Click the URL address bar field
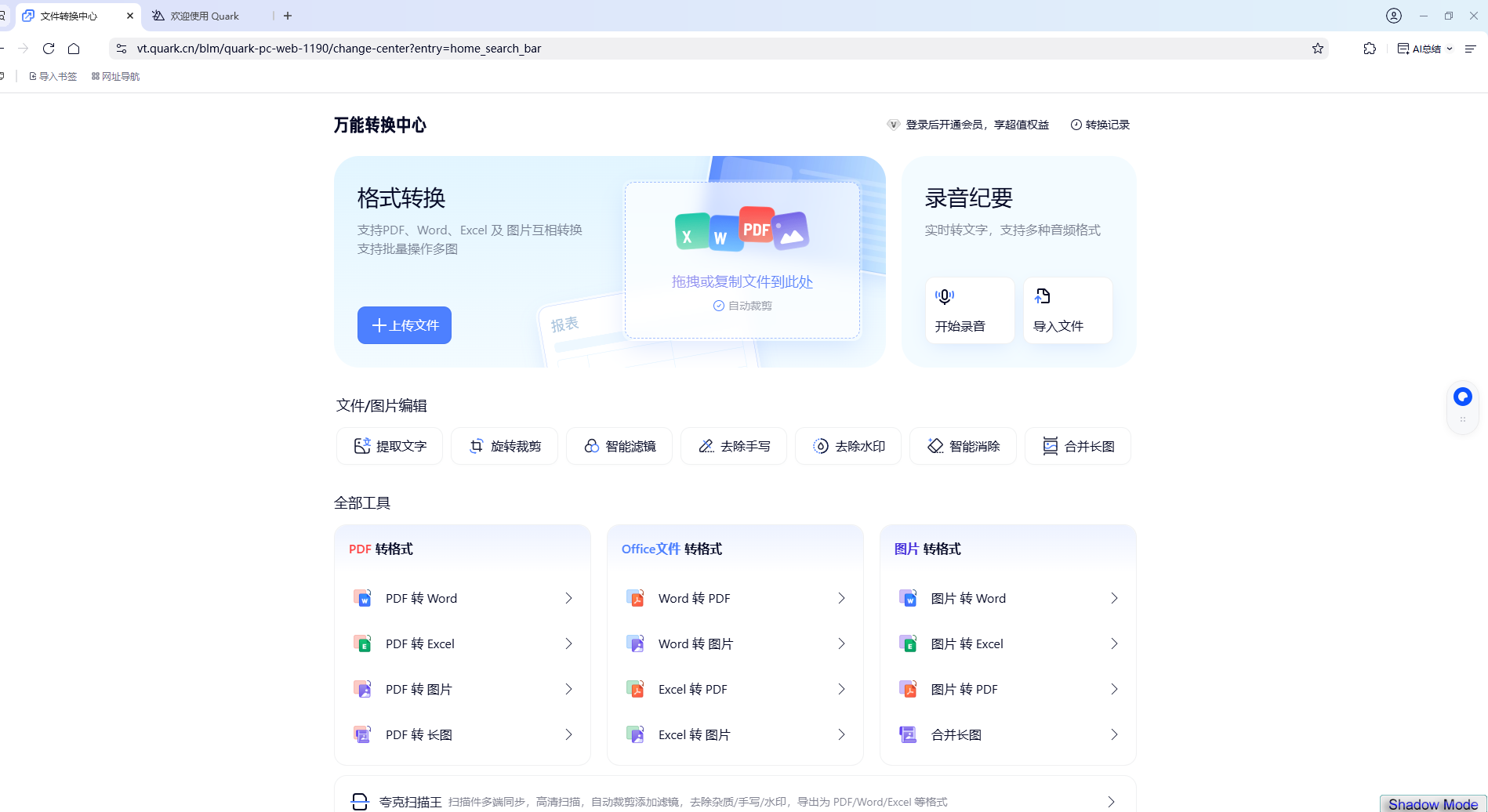Viewport: 1488px width, 812px height. tap(706, 49)
